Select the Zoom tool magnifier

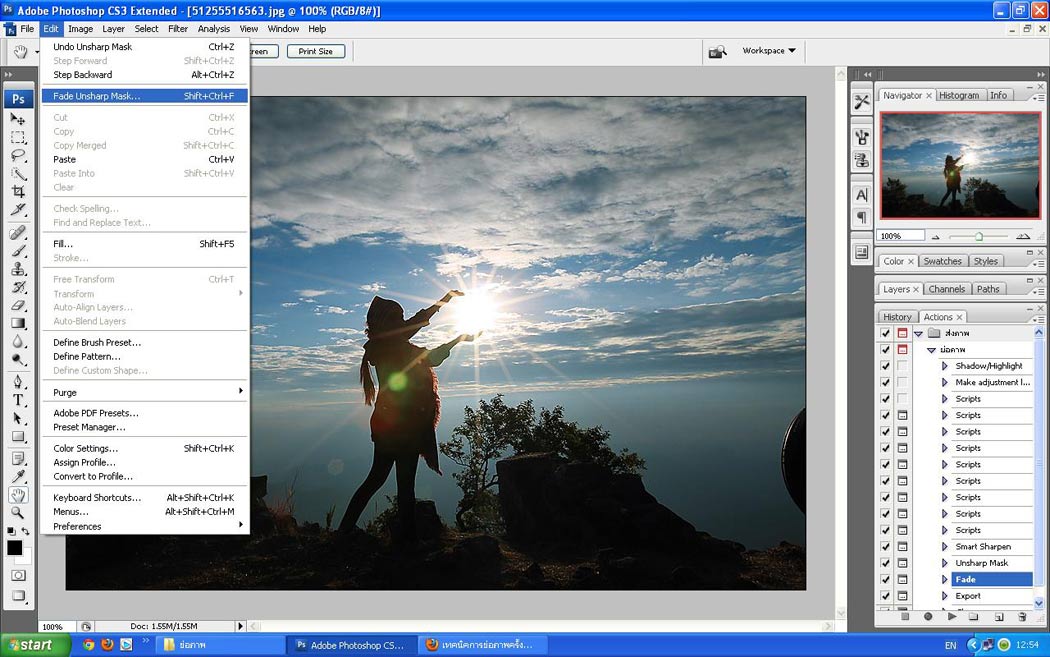coord(18,513)
